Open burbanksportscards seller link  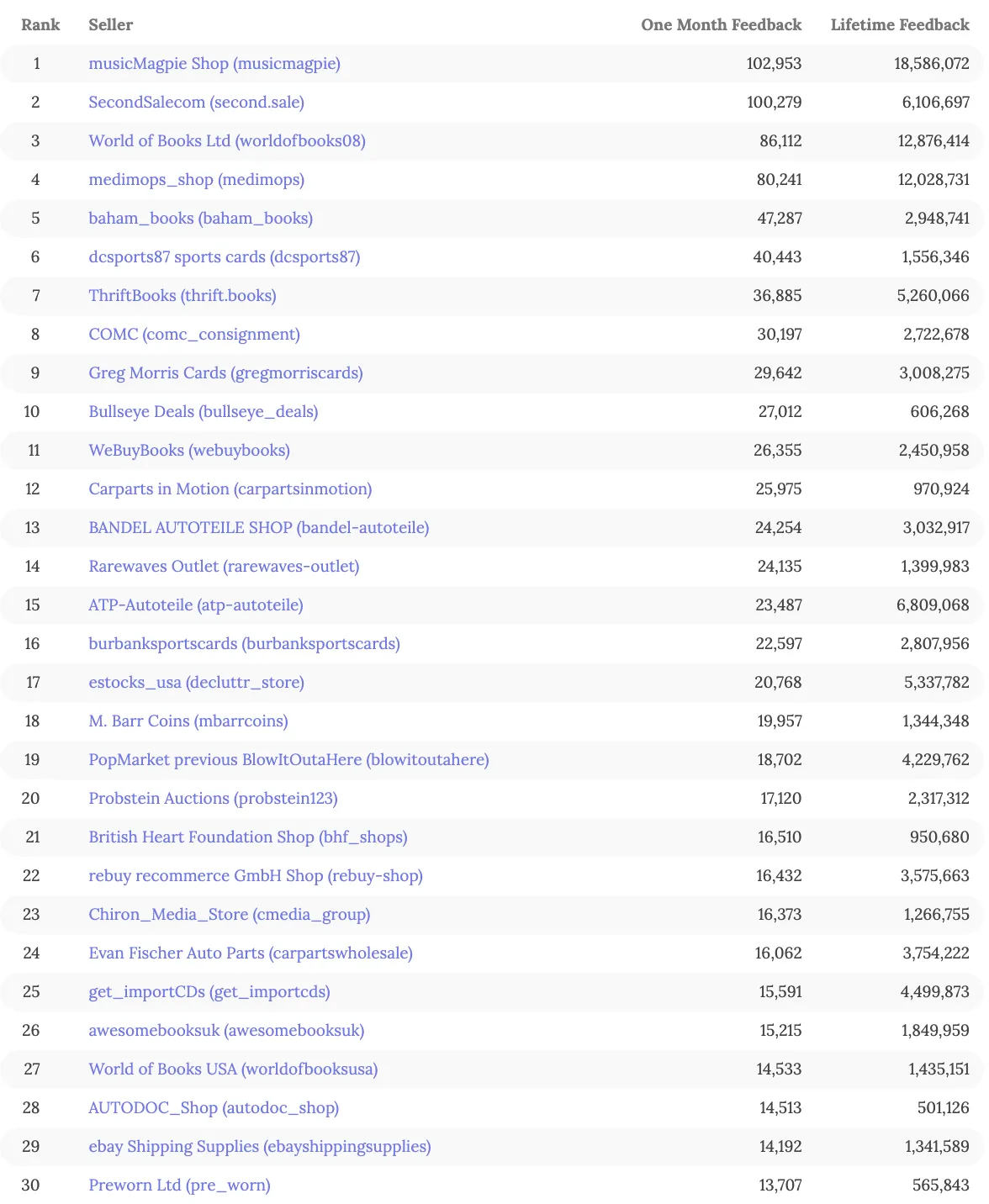[x=245, y=644]
